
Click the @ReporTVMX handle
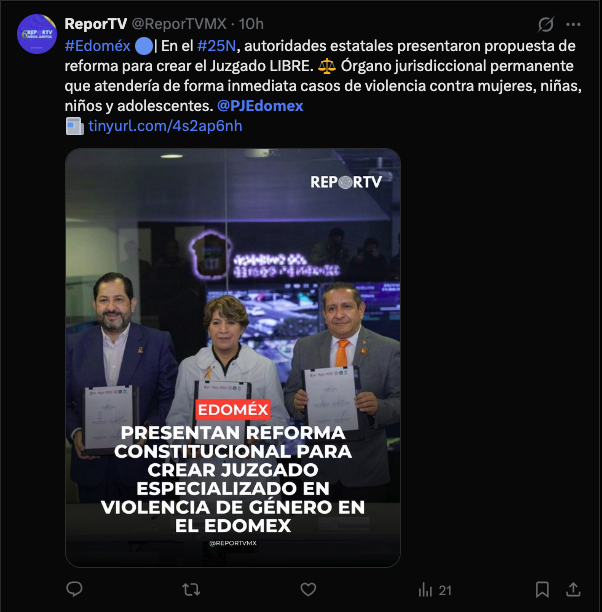179,24
